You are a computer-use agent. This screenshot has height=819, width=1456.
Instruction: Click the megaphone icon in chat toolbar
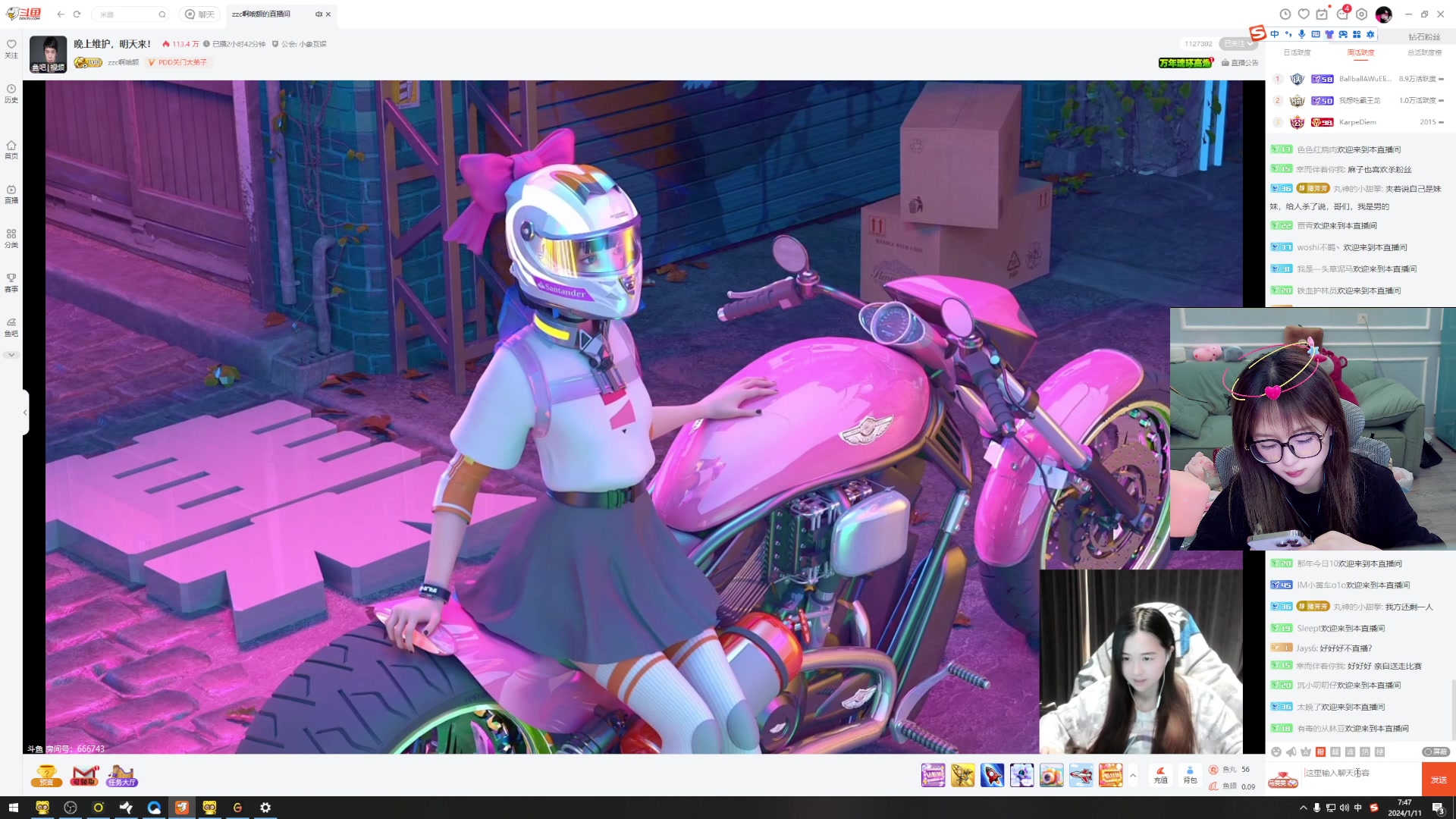pos(1291,752)
